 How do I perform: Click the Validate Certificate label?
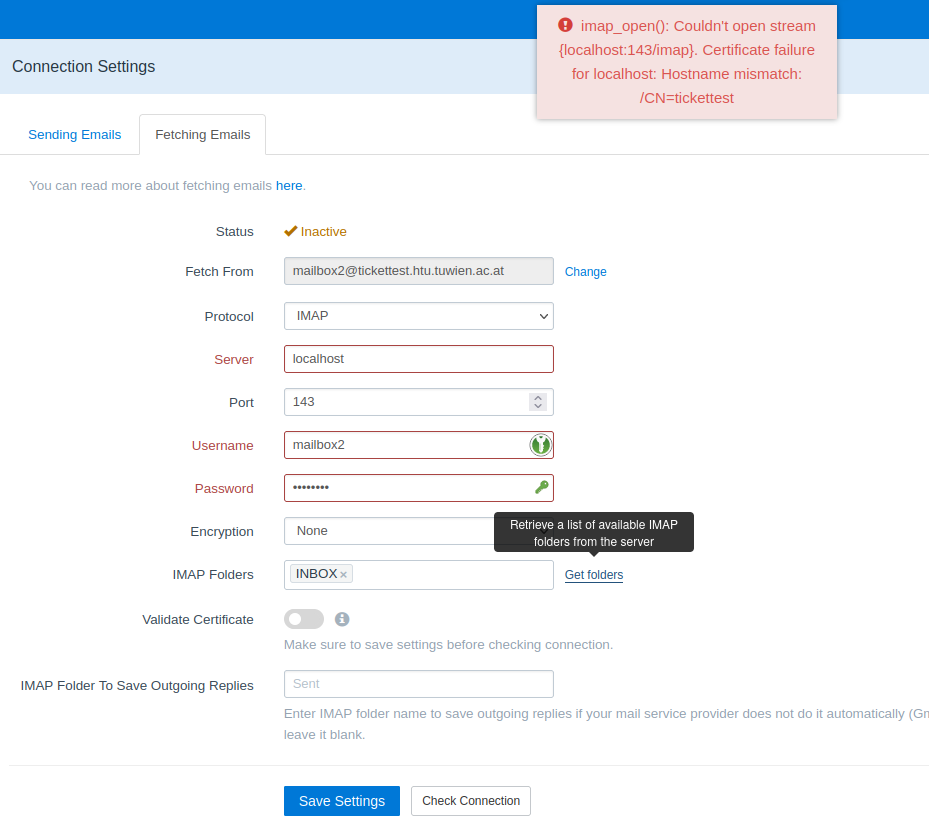pos(198,619)
